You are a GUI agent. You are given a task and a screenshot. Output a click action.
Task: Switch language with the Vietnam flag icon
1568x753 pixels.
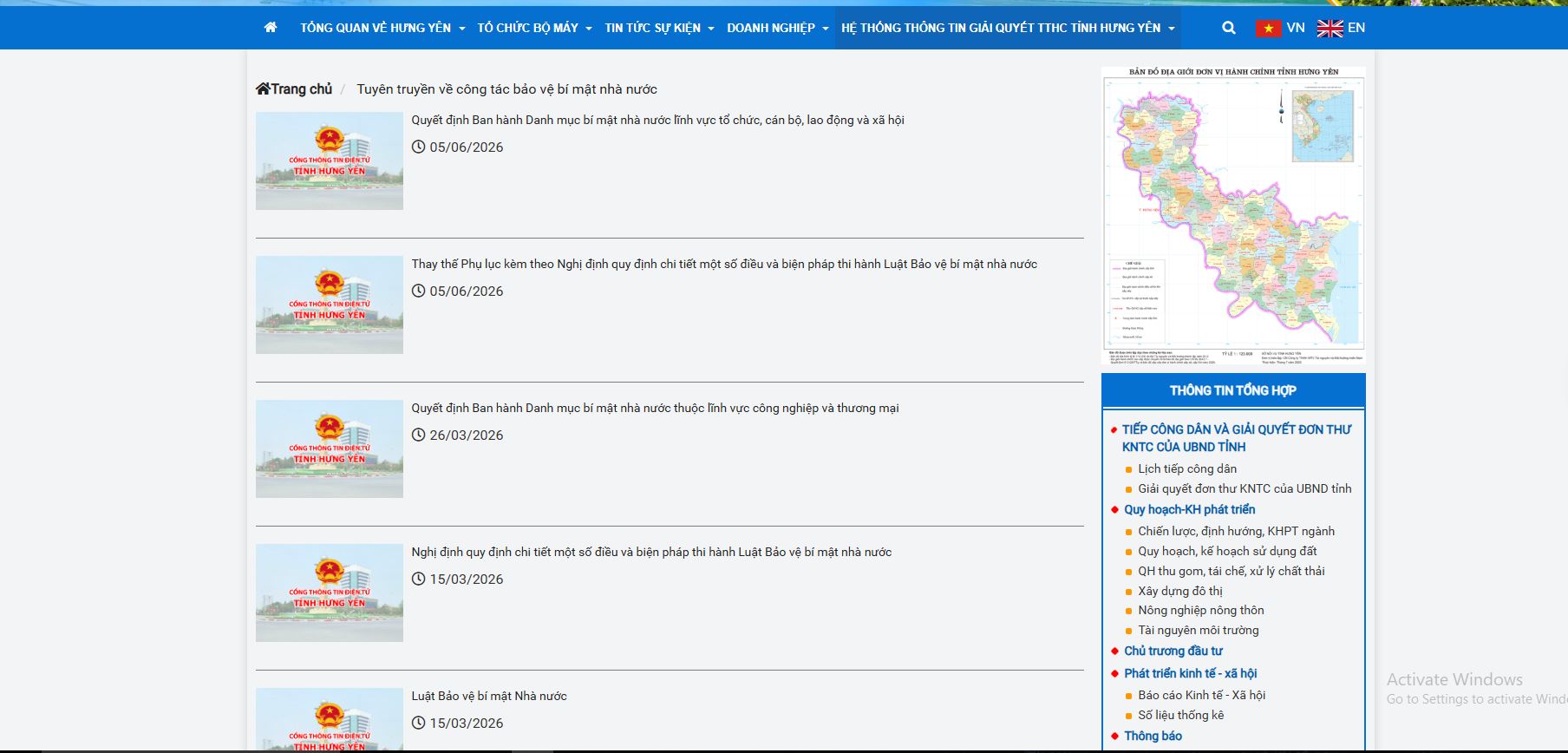pyautogui.click(x=1268, y=28)
